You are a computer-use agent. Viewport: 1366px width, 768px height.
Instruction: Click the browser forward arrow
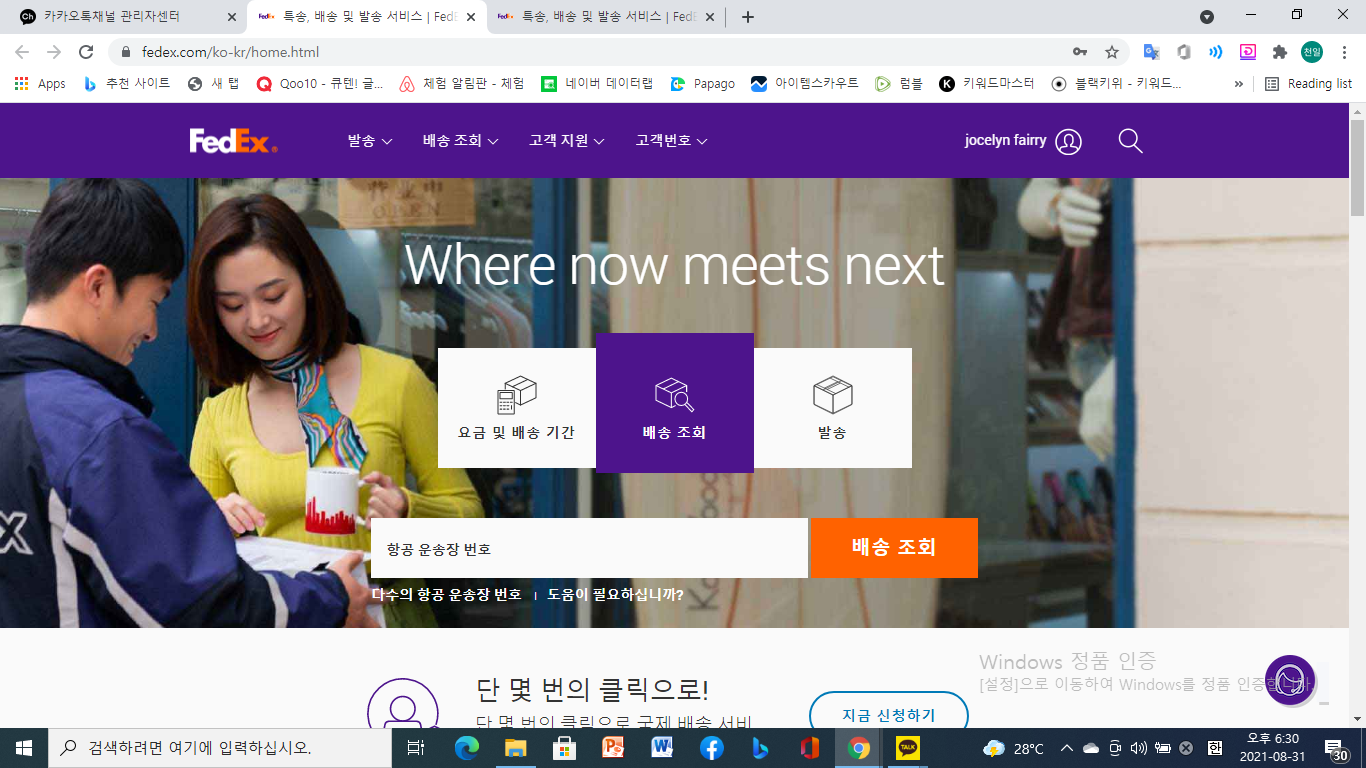point(54,52)
